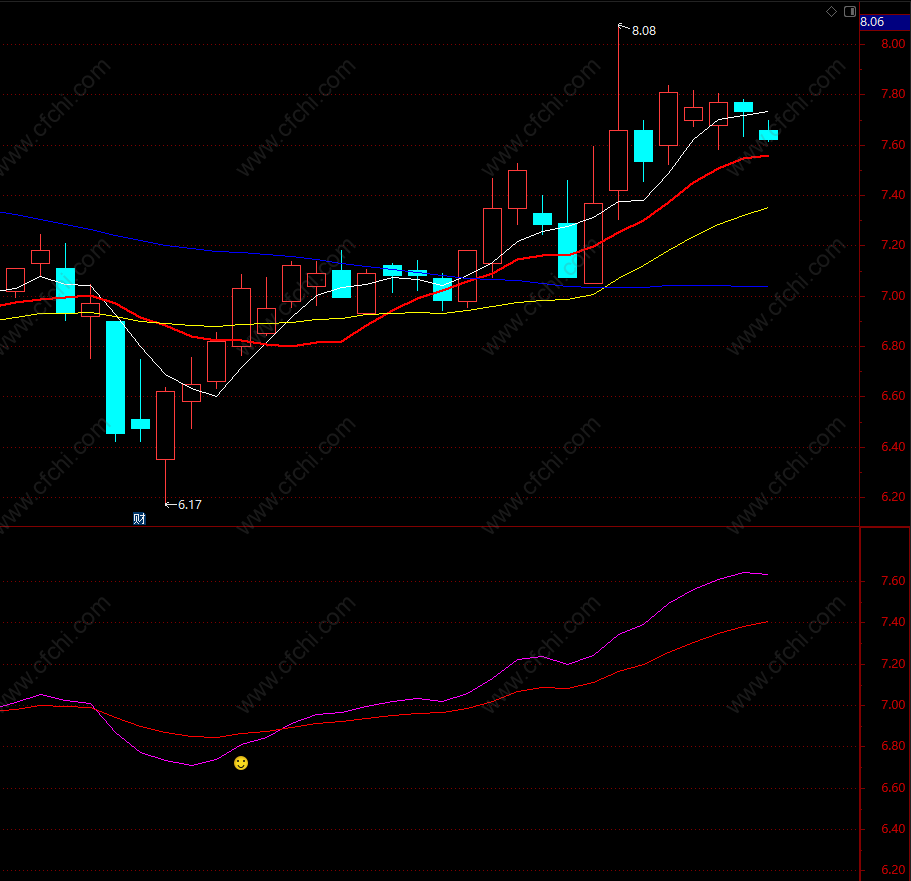Click the 6.17 low price label
The height and width of the screenshot is (881, 911).
tap(189, 504)
